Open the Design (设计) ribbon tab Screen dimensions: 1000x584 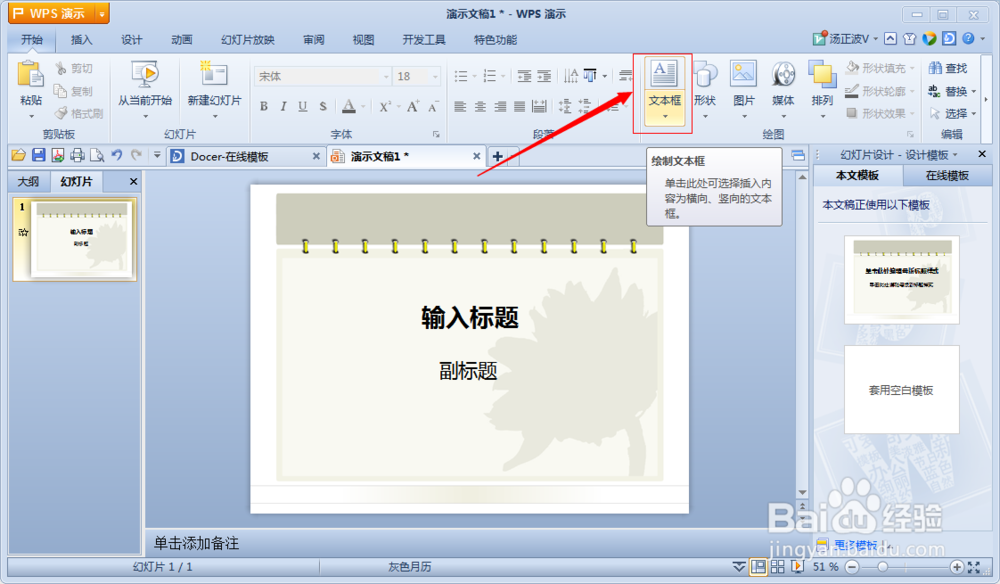point(131,40)
